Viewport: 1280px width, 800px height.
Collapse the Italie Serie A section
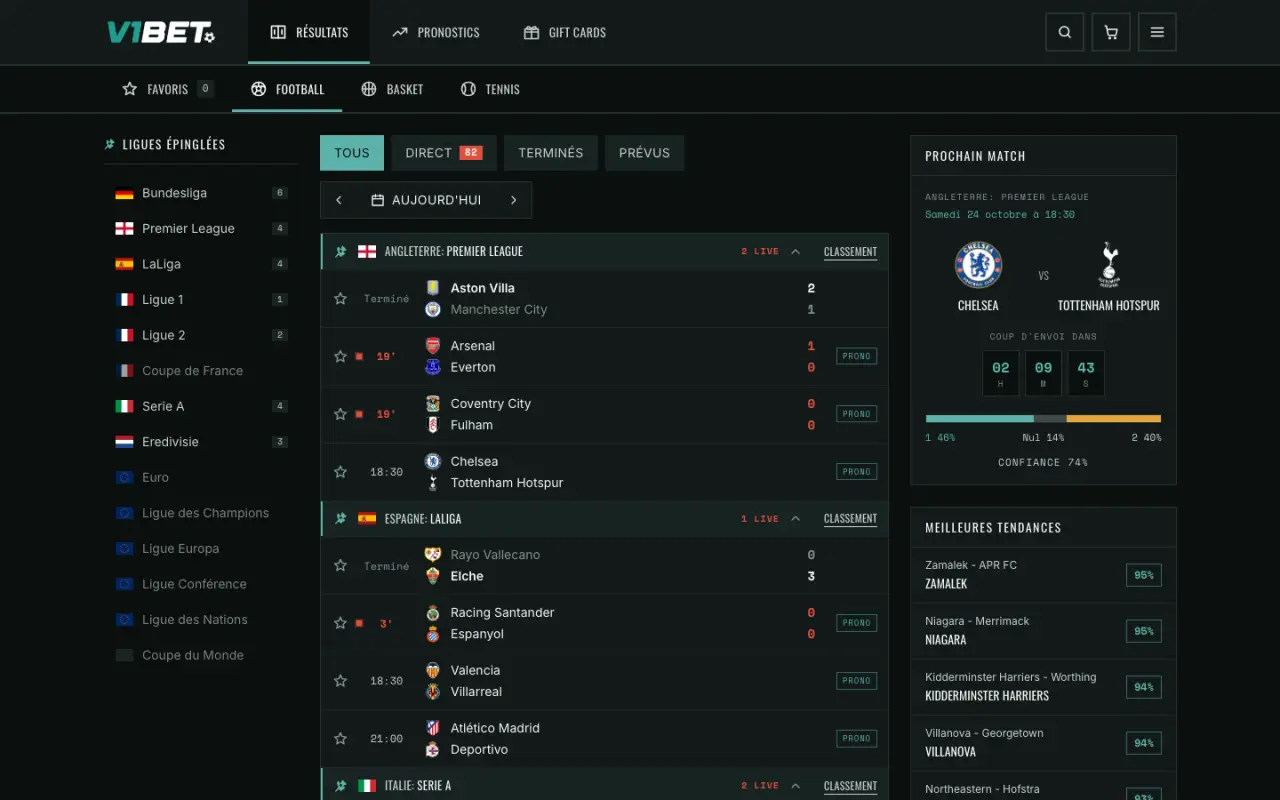pos(796,786)
